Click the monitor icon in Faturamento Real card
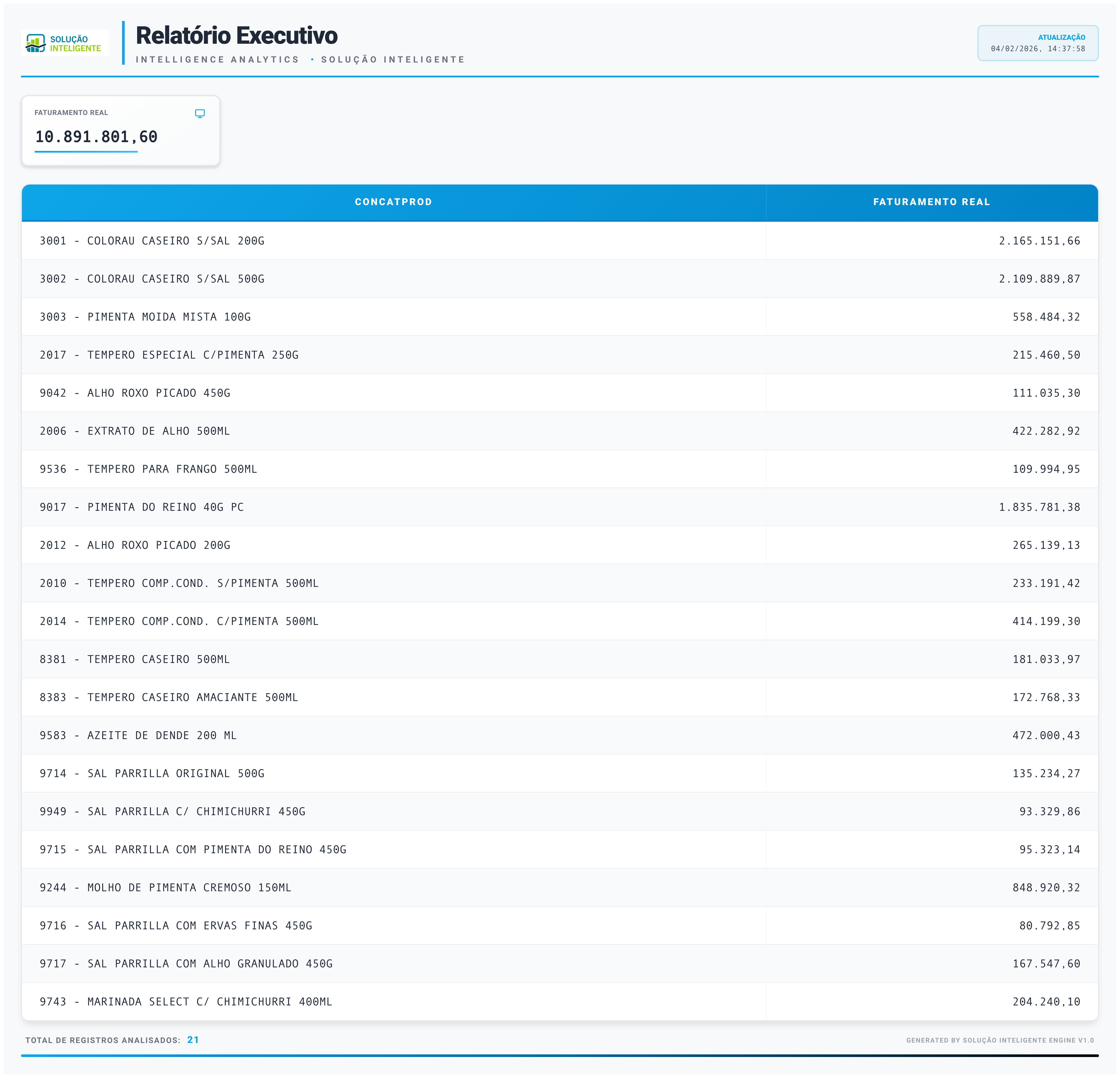Viewport: 1120px width, 1078px height. click(x=199, y=114)
